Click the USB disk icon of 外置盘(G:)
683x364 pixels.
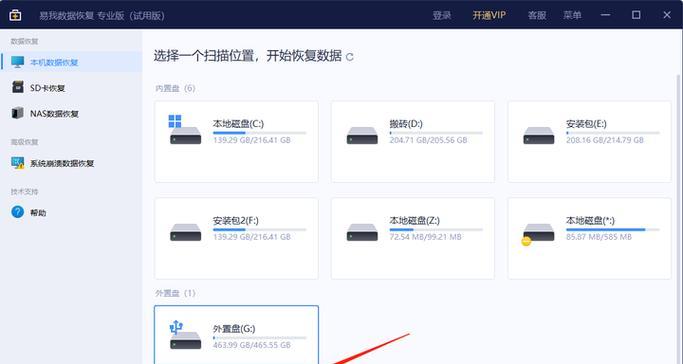pos(185,335)
